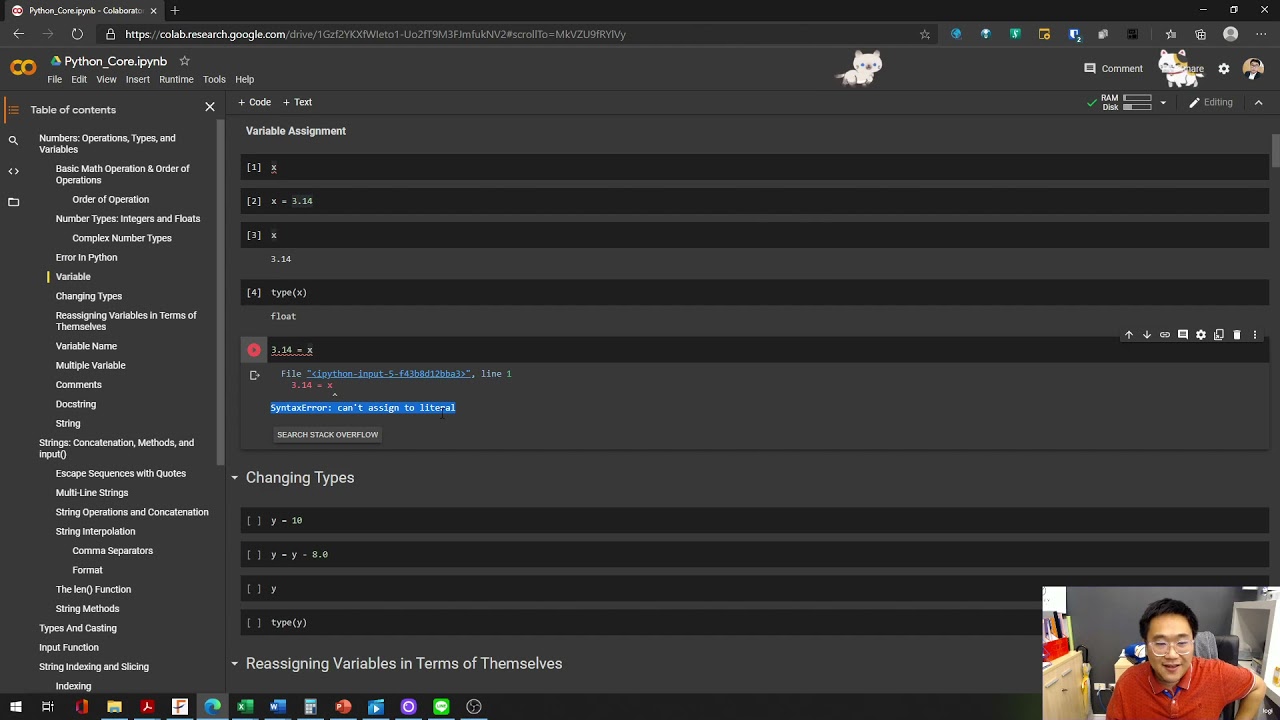Image resolution: width=1280 pixels, height=720 pixels.
Task: Collapse the Colab header with chevron
Action: point(1258,102)
